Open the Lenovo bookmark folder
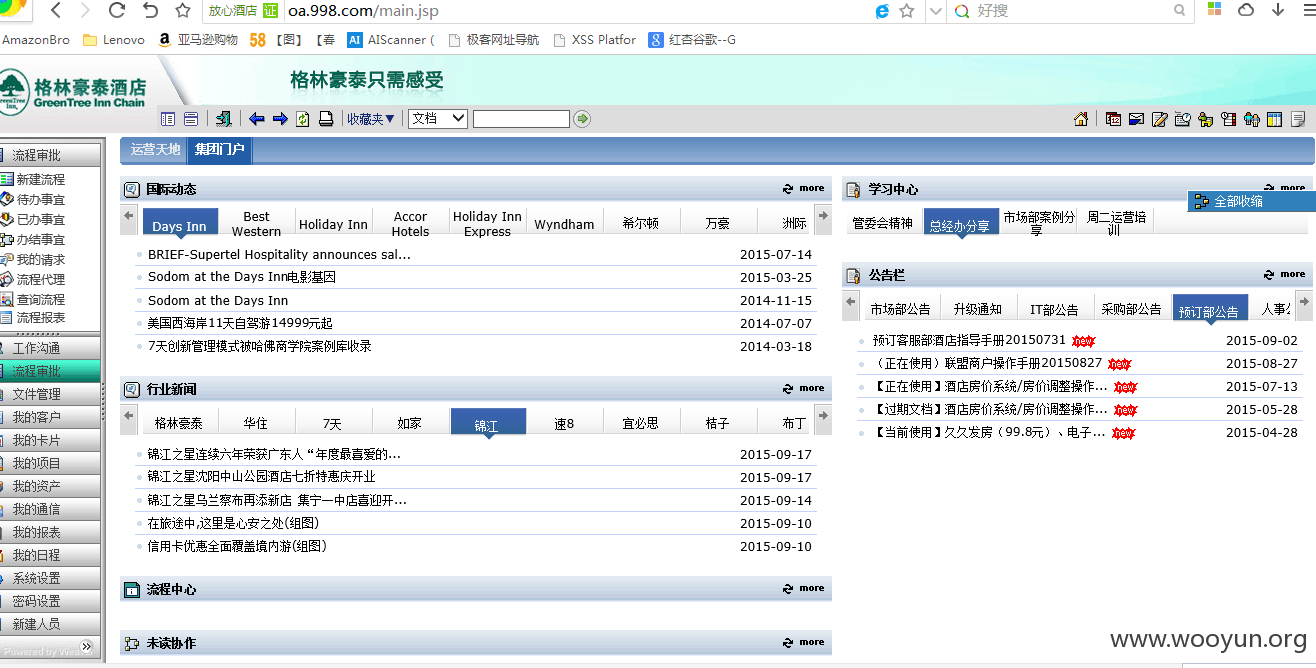Screen dimensions: 1316x668 (x=115, y=40)
